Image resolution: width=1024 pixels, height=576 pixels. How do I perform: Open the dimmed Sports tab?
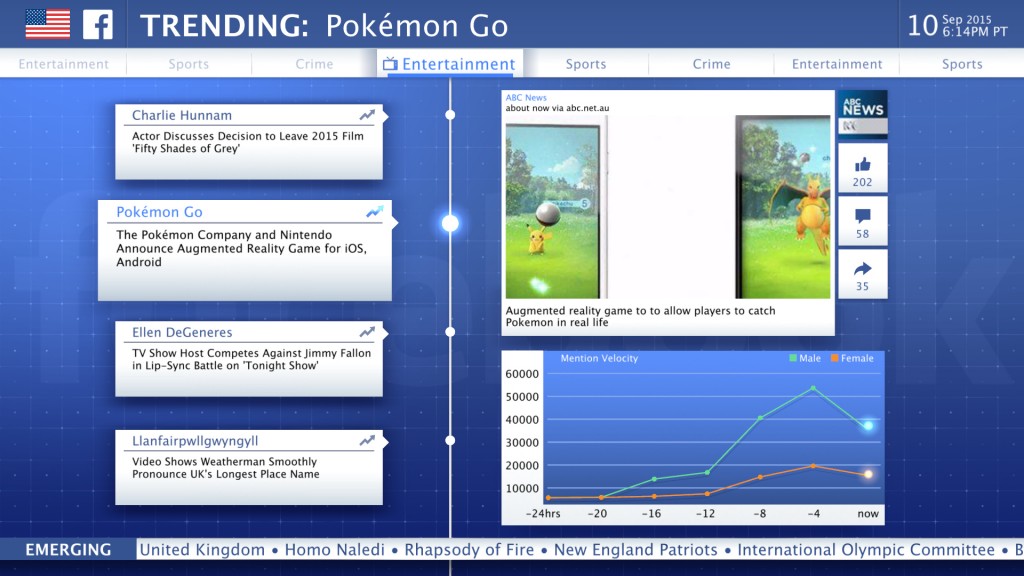pos(189,64)
